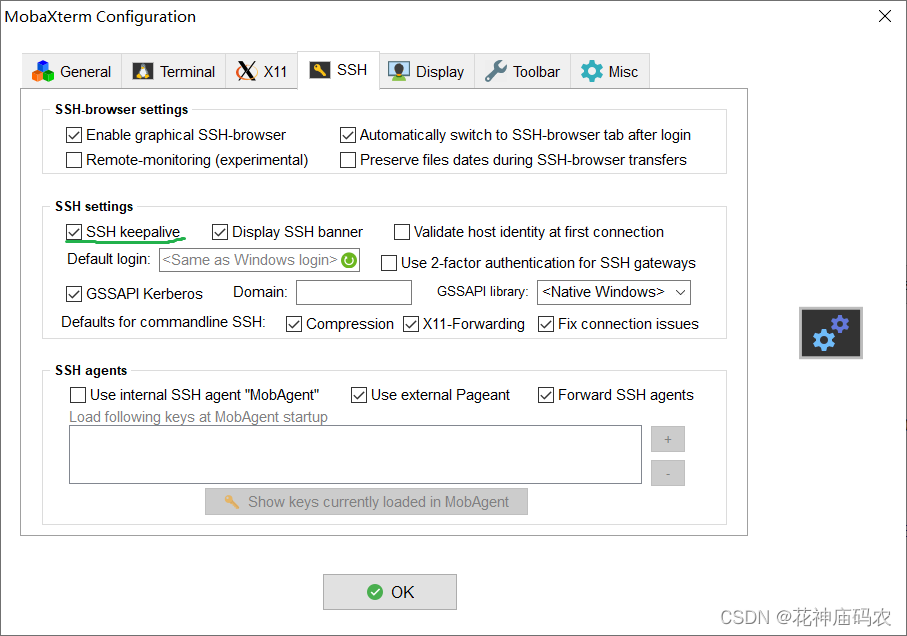Open the General tab
Viewport: 907px width, 636px height.
pyautogui.click(x=72, y=71)
